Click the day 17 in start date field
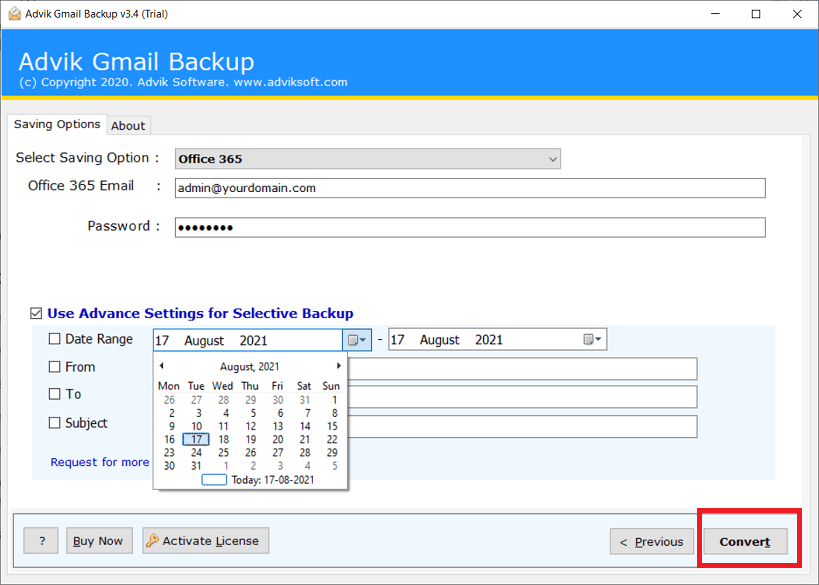 tap(162, 341)
